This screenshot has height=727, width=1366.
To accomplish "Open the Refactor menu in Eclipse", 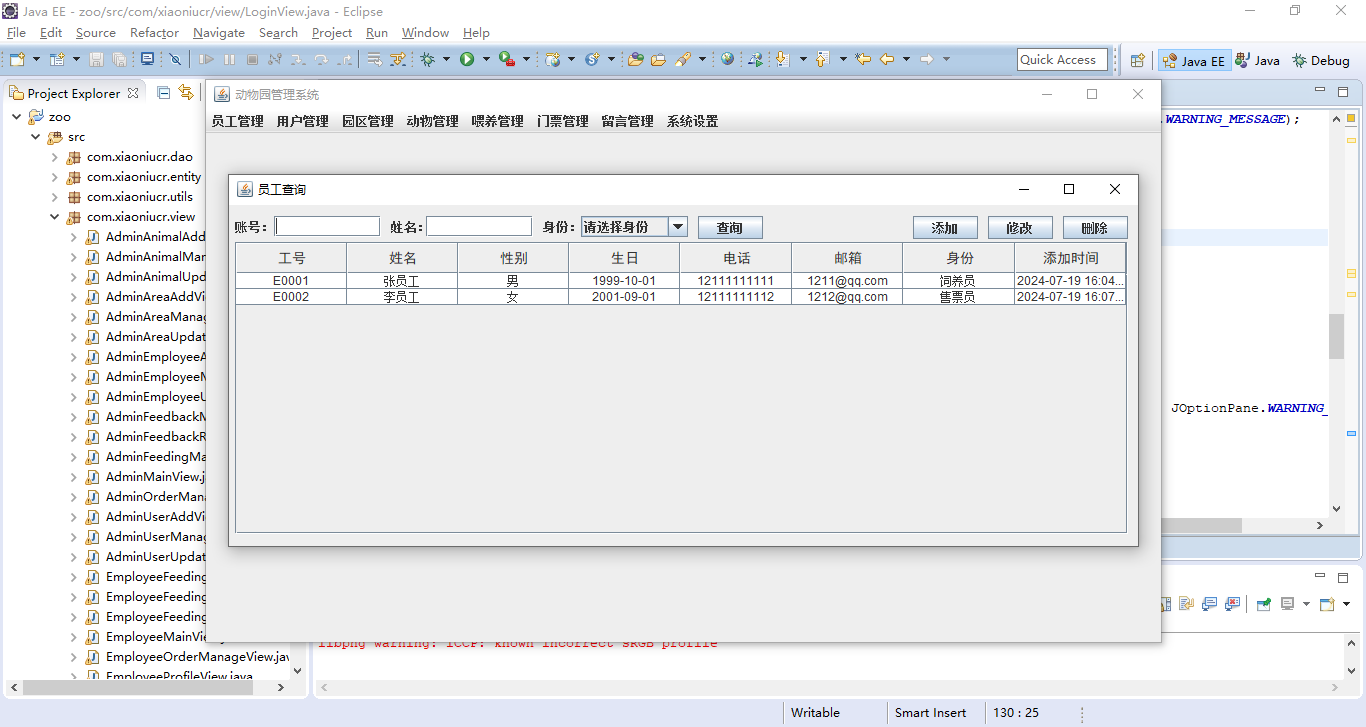I will pos(154,33).
